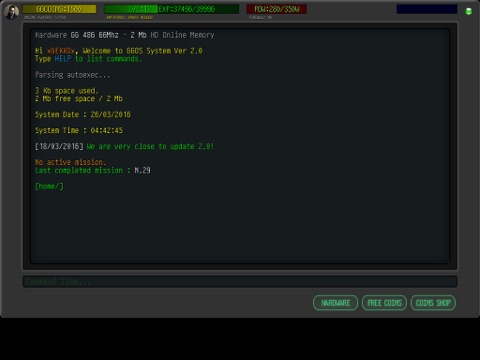
Task: Click the yellow GCoins balance bar
Action: tap(59, 9)
